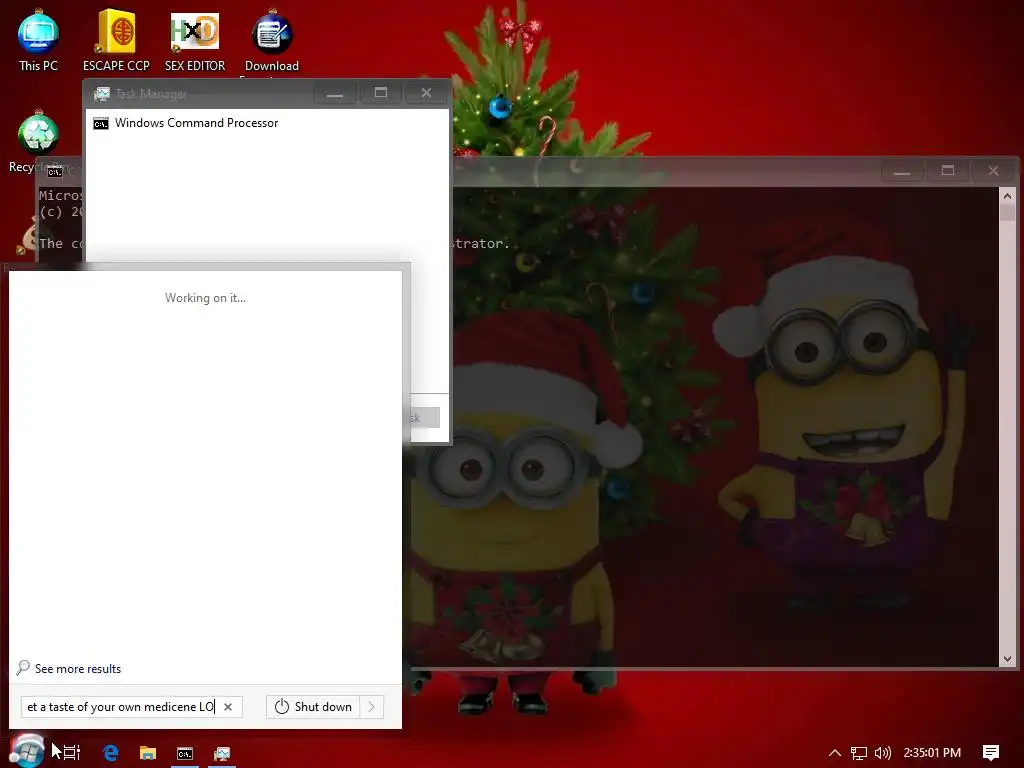The image size is (1024, 768).
Task: Click the taskbar clock showing 2:35:01 PM
Action: pos(932,753)
